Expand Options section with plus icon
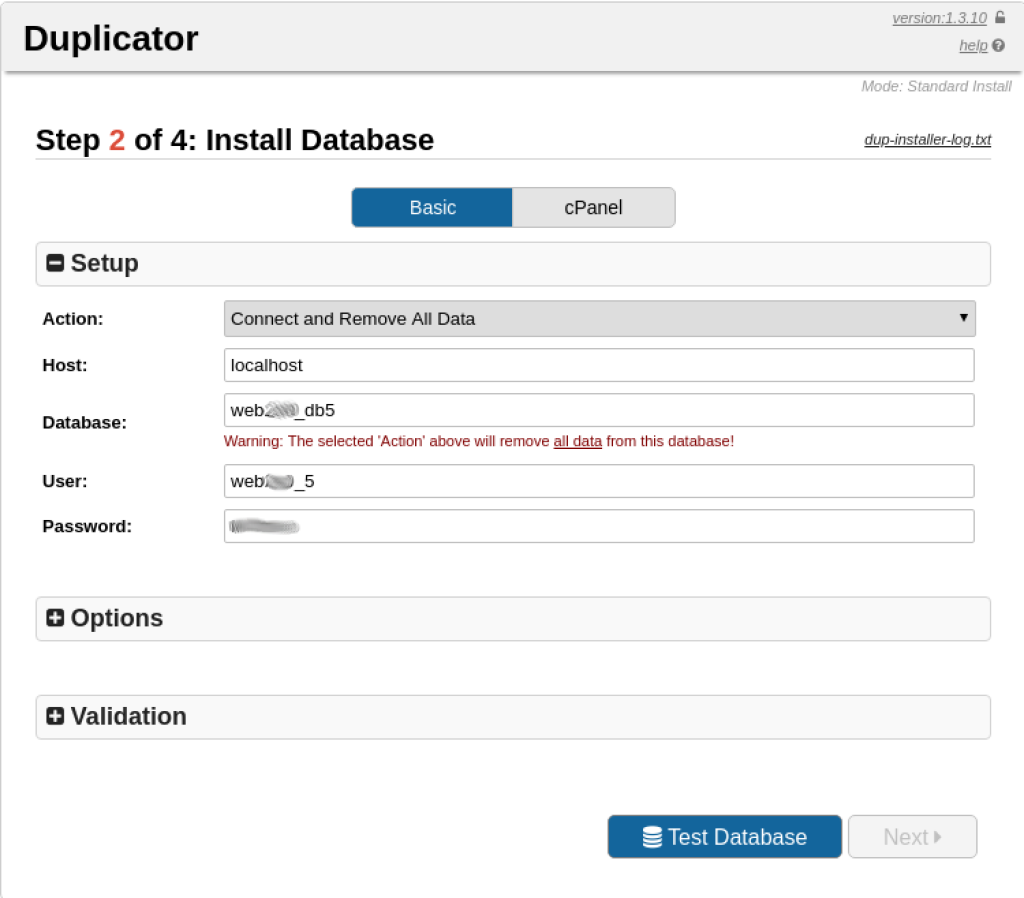The width and height of the screenshot is (1024, 898). [56, 618]
